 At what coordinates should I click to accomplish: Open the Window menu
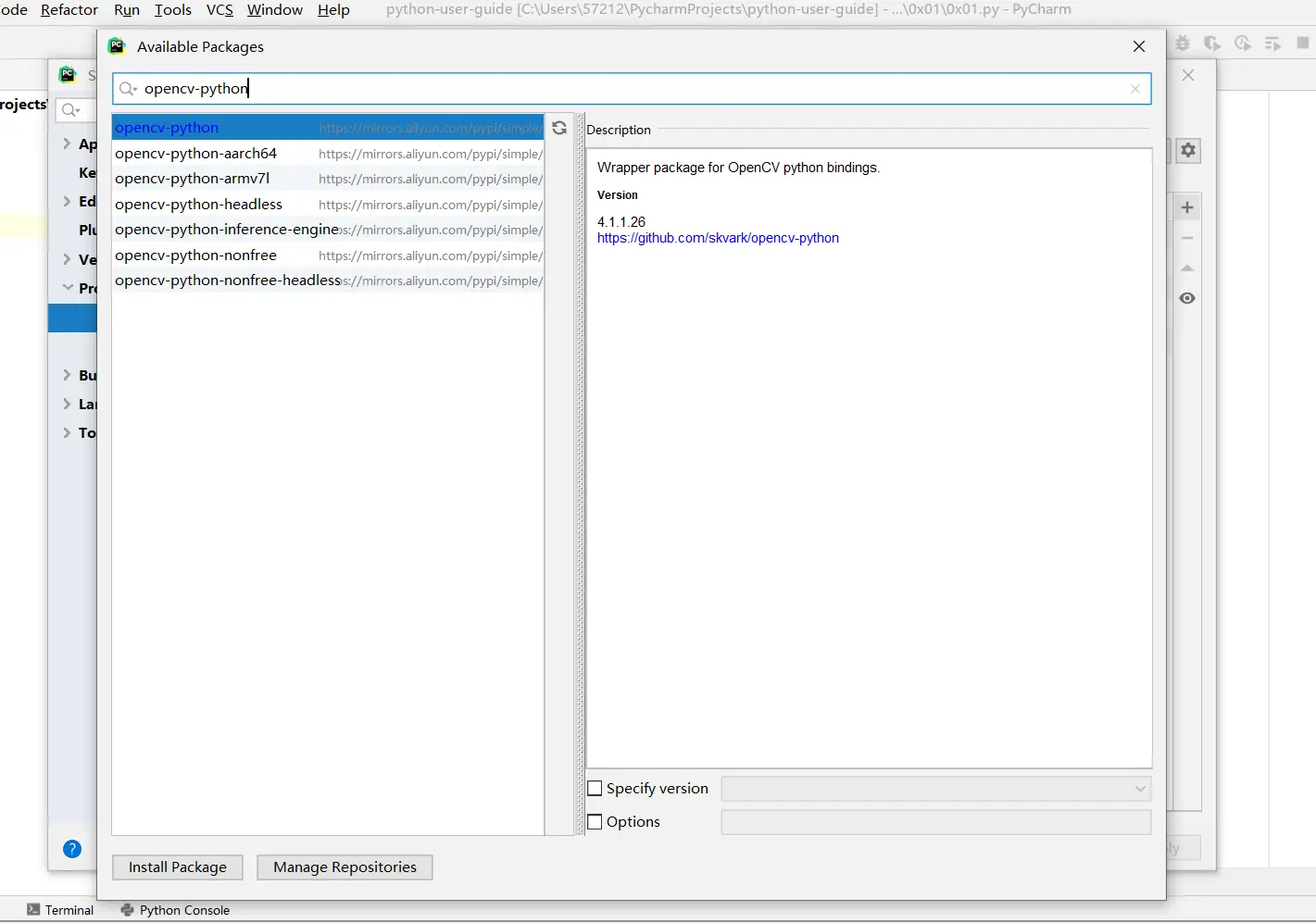pos(275,10)
